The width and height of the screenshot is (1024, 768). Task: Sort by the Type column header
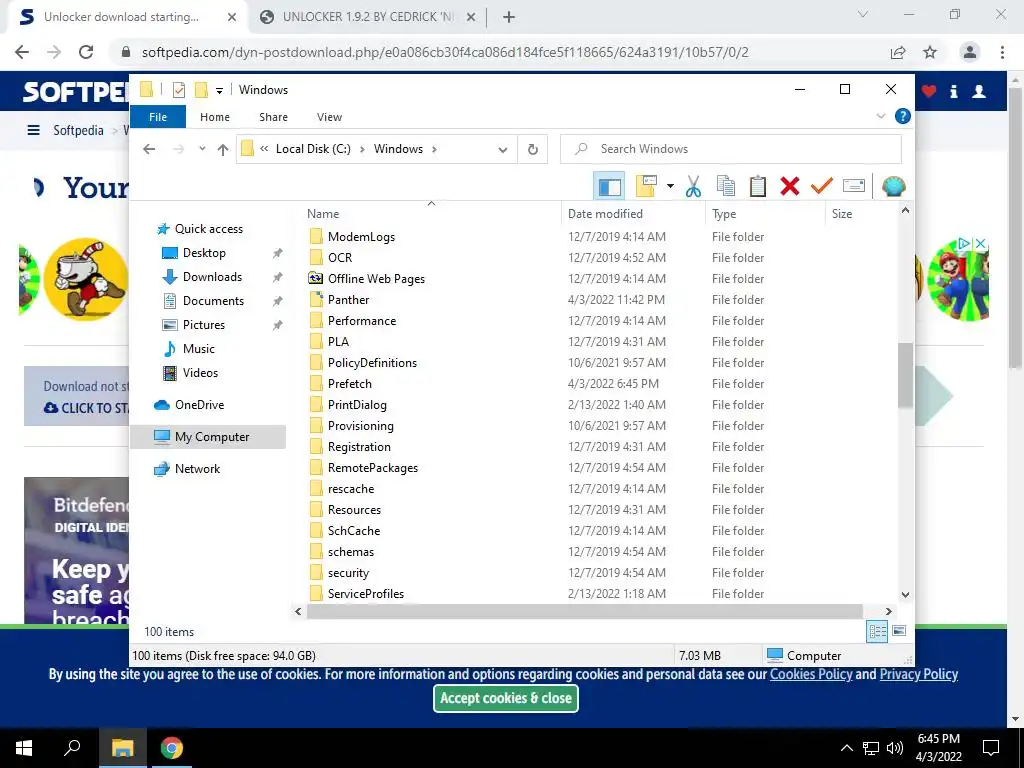pyautogui.click(x=765, y=214)
